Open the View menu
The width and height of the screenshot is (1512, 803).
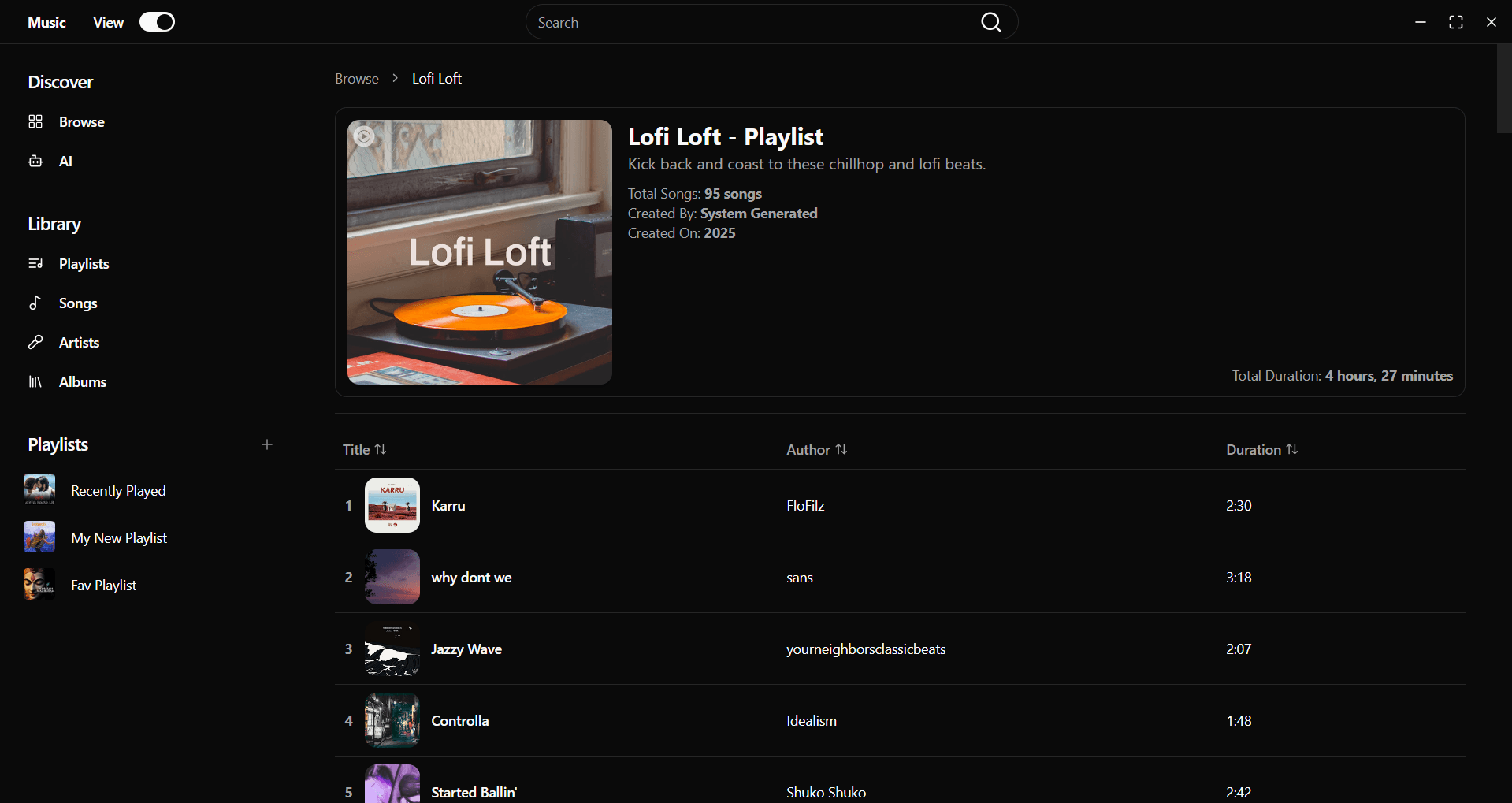[x=108, y=23]
